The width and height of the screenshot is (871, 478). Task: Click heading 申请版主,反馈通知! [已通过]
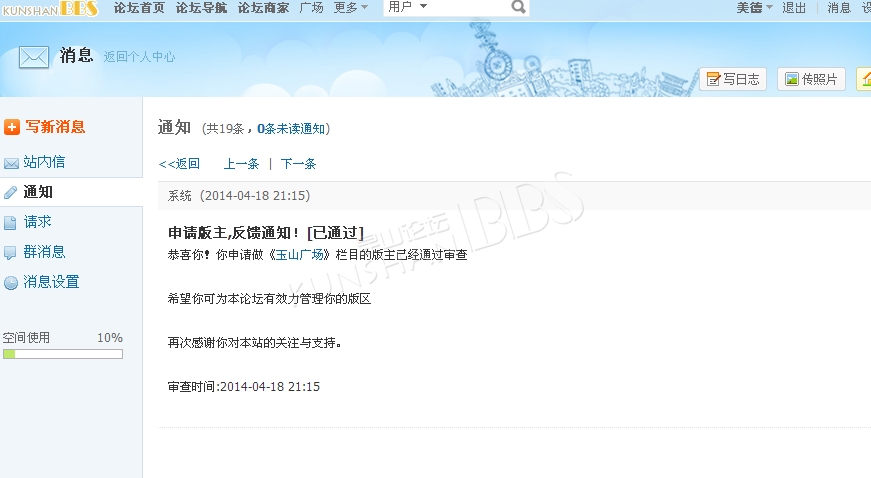(266, 233)
